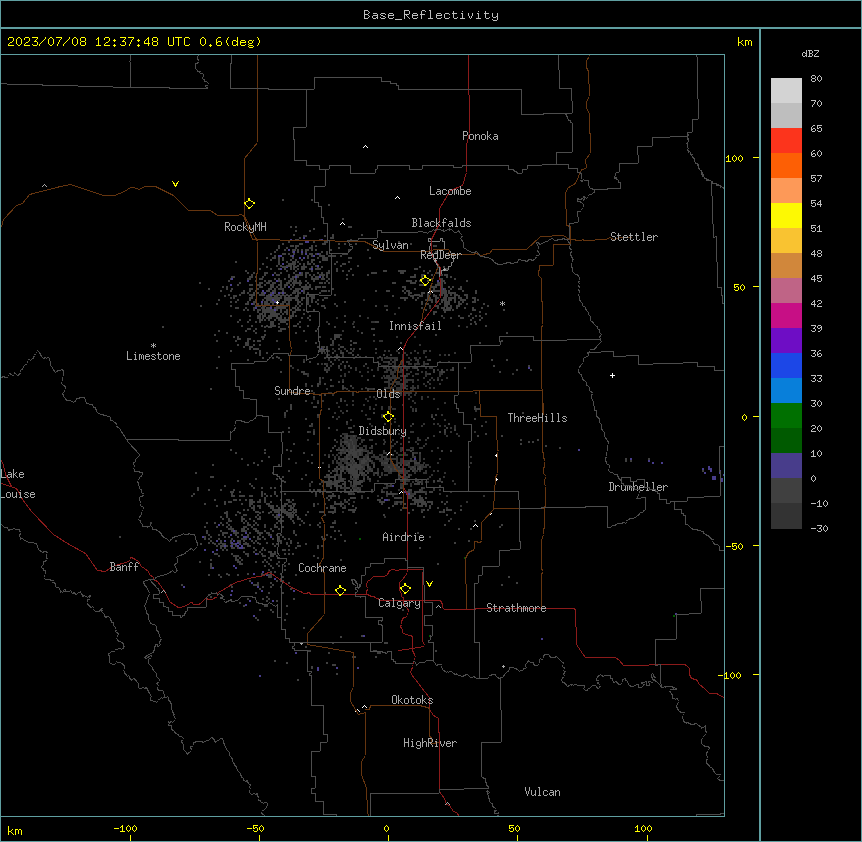This screenshot has width=862, height=842.
Task: Pick the pink 45 dBZ legend swatch
Action: (x=786, y=290)
